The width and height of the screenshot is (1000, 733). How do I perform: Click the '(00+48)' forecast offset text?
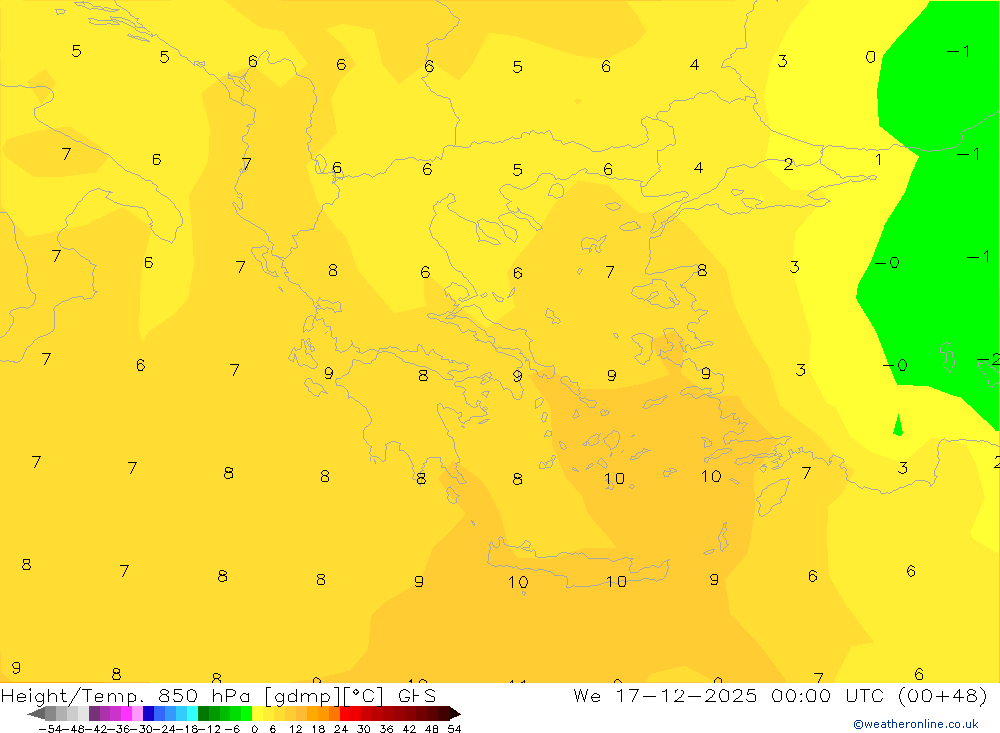(x=943, y=695)
